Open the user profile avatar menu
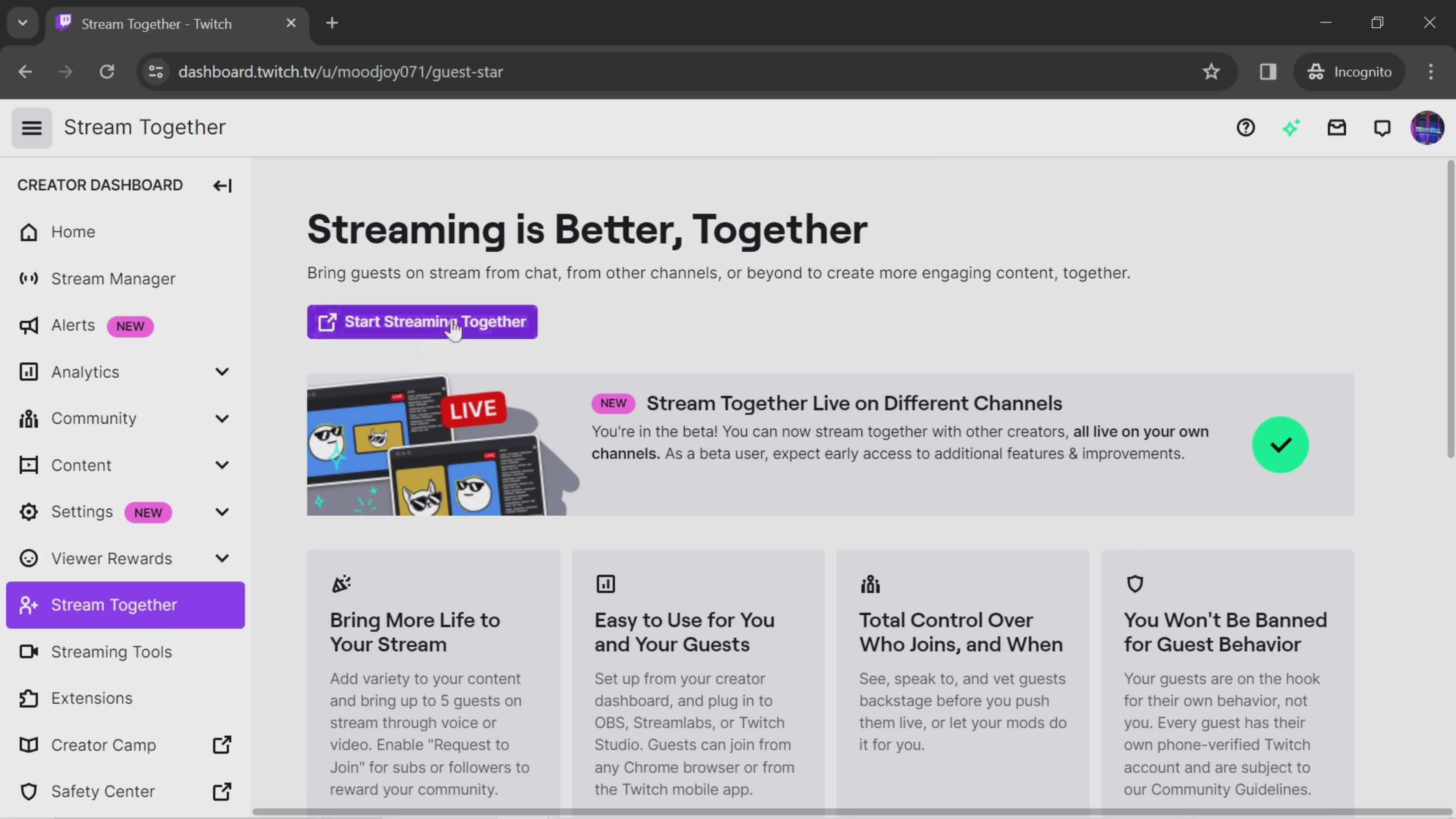Image resolution: width=1456 pixels, height=819 pixels. point(1427,128)
